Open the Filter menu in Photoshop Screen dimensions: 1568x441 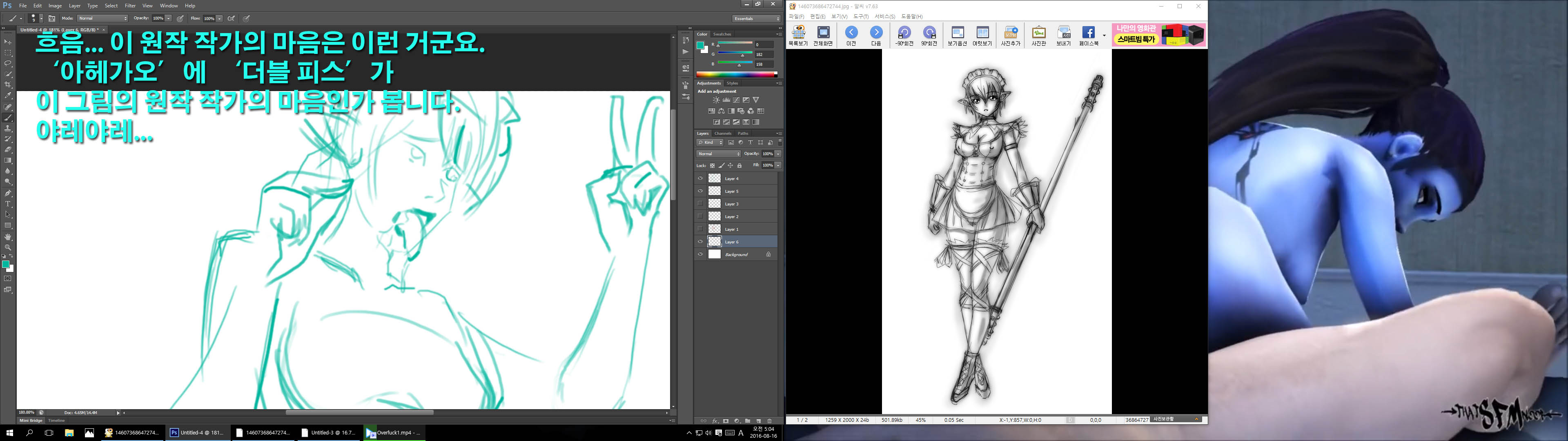point(130,5)
